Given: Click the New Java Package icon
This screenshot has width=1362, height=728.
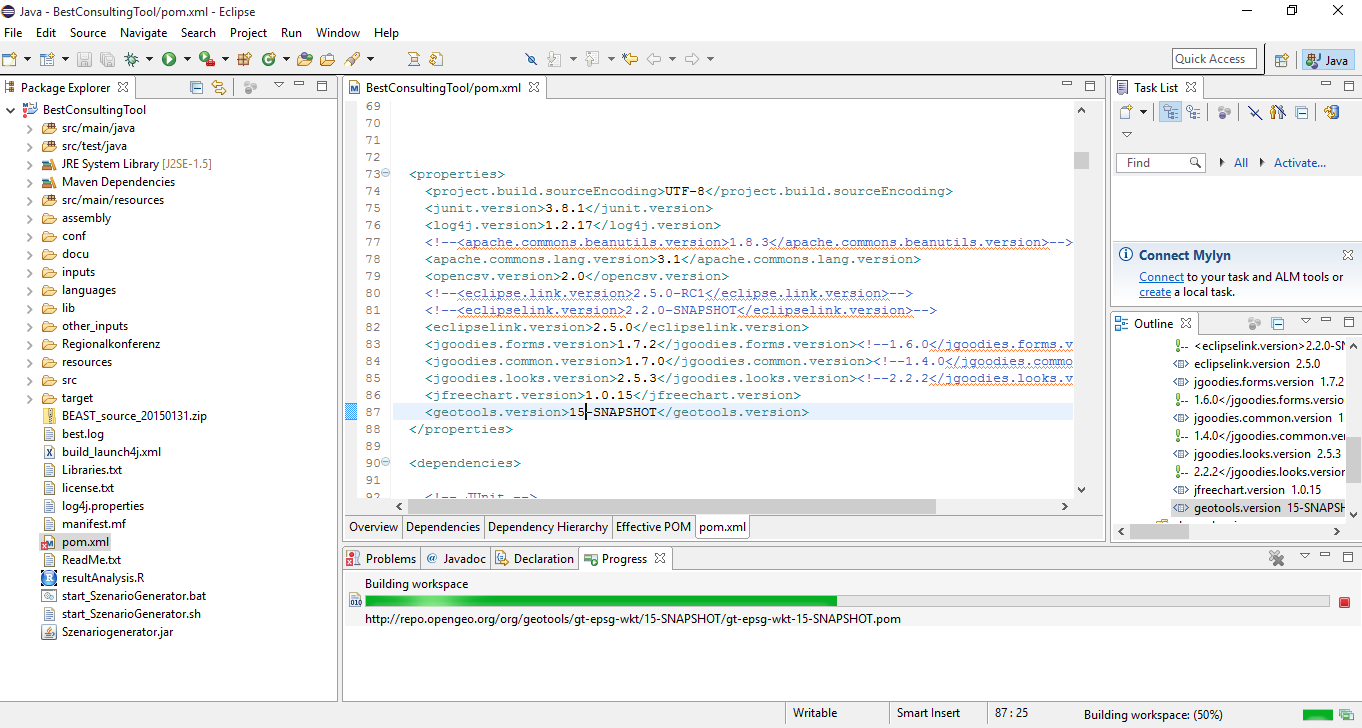Looking at the screenshot, I should coord(243,59).
